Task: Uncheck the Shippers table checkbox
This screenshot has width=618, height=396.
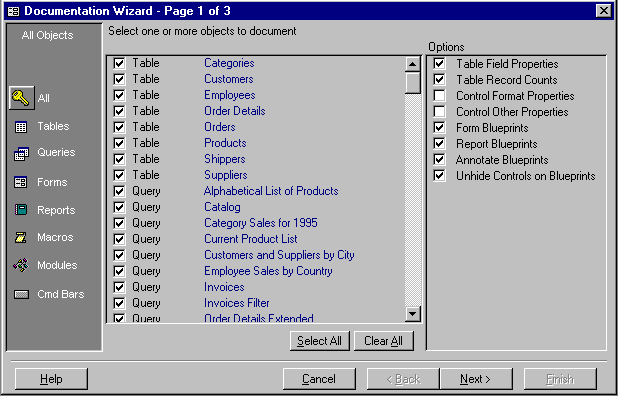Action: (x=119, y=159)
